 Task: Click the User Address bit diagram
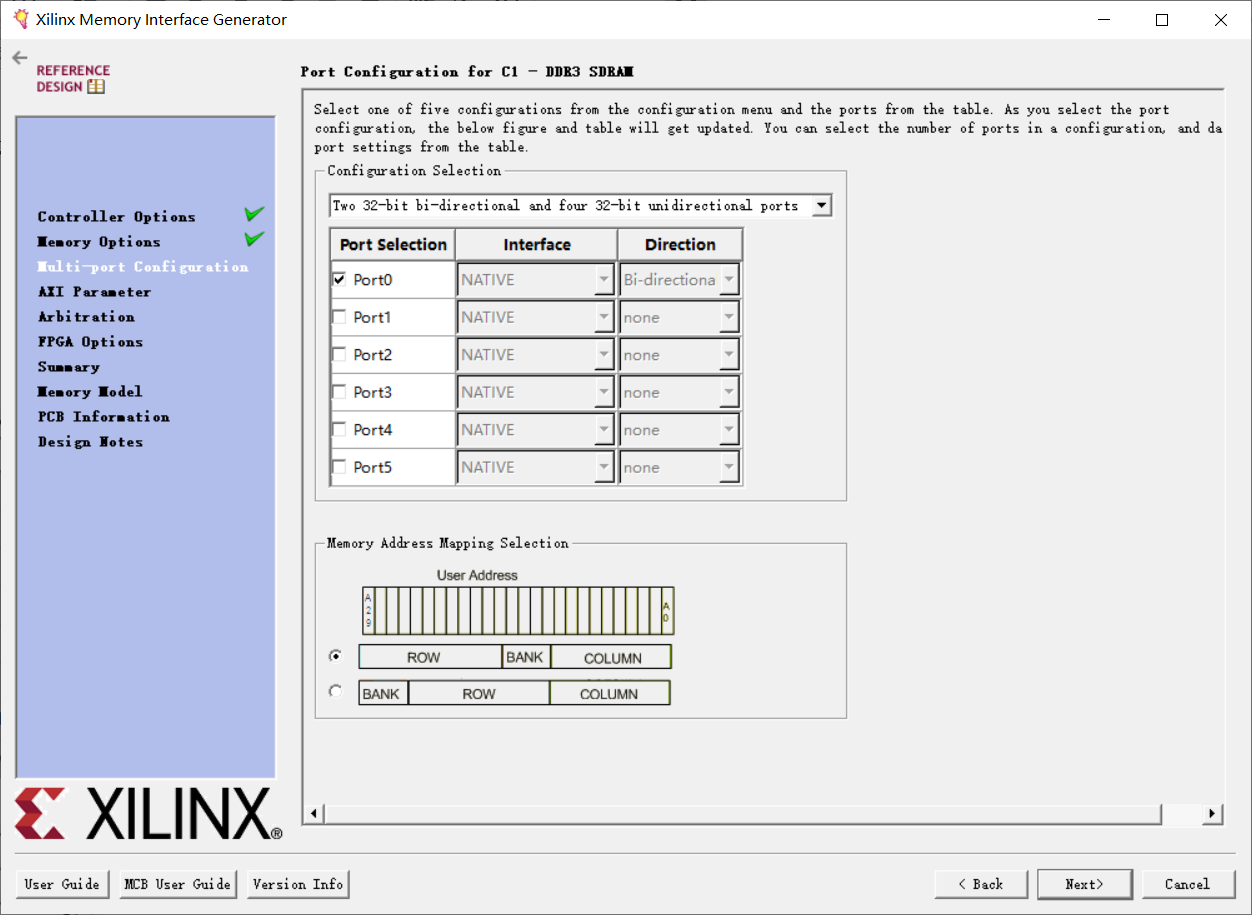[x=518, y=610]
